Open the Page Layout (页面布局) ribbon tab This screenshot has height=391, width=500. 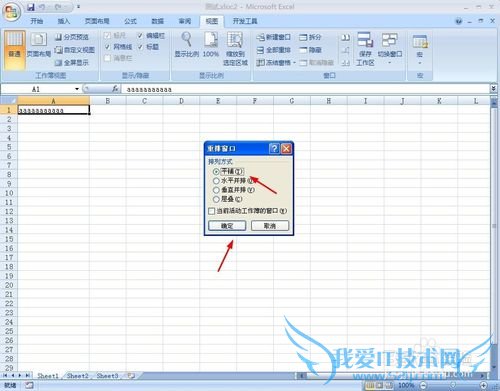coord(97,21)
